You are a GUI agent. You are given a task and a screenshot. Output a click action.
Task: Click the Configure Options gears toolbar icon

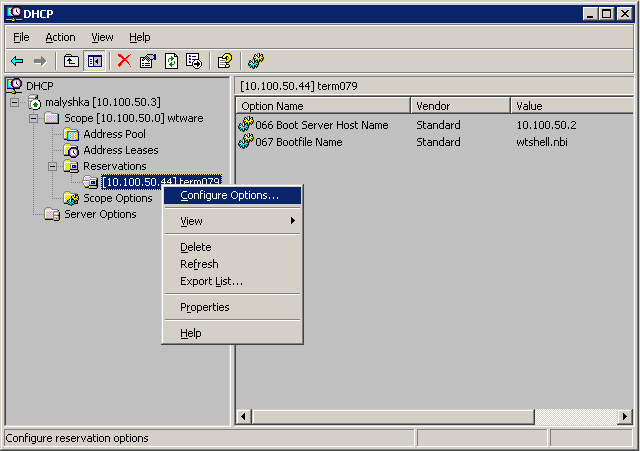[x=256, y=61]
